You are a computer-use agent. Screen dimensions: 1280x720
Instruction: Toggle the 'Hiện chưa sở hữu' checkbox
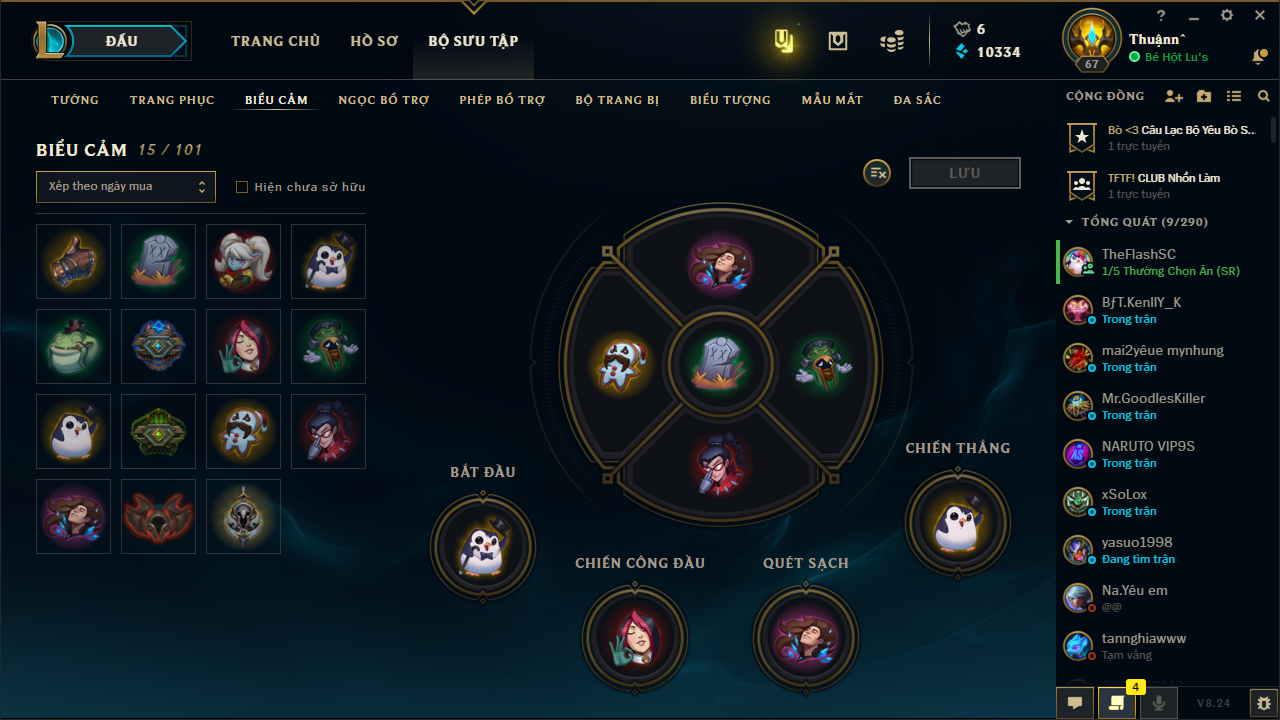click(241, 187)
